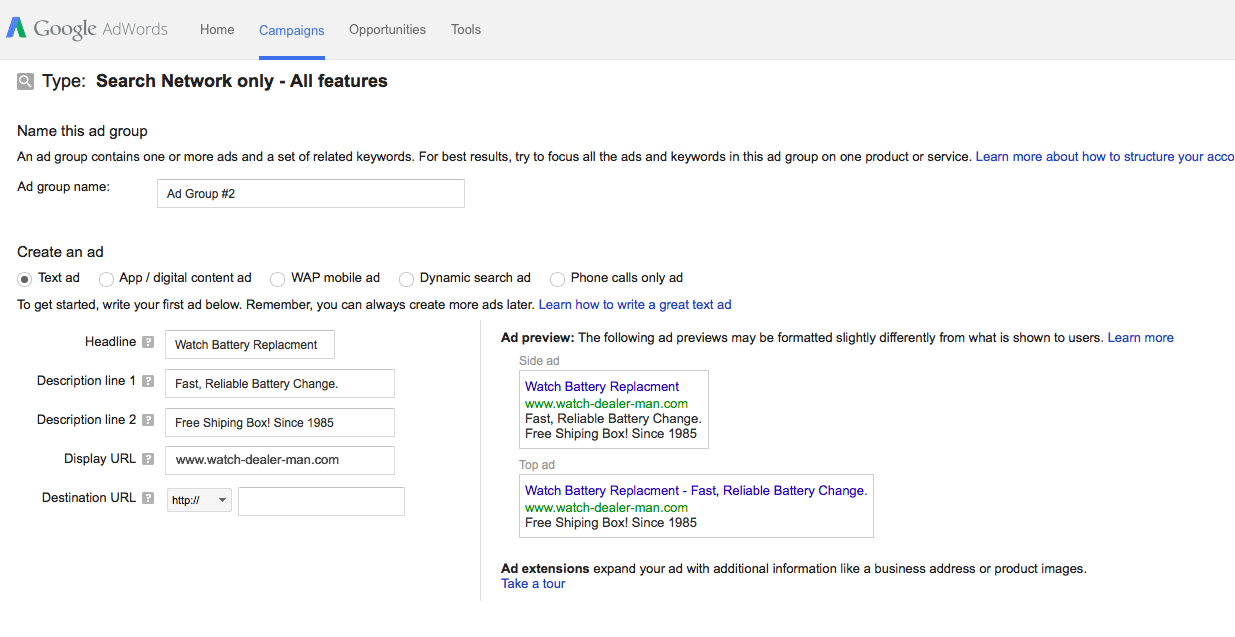1235x637 pixels.
Task: Open help icon next to Description line 1
Action: point(148,381)
